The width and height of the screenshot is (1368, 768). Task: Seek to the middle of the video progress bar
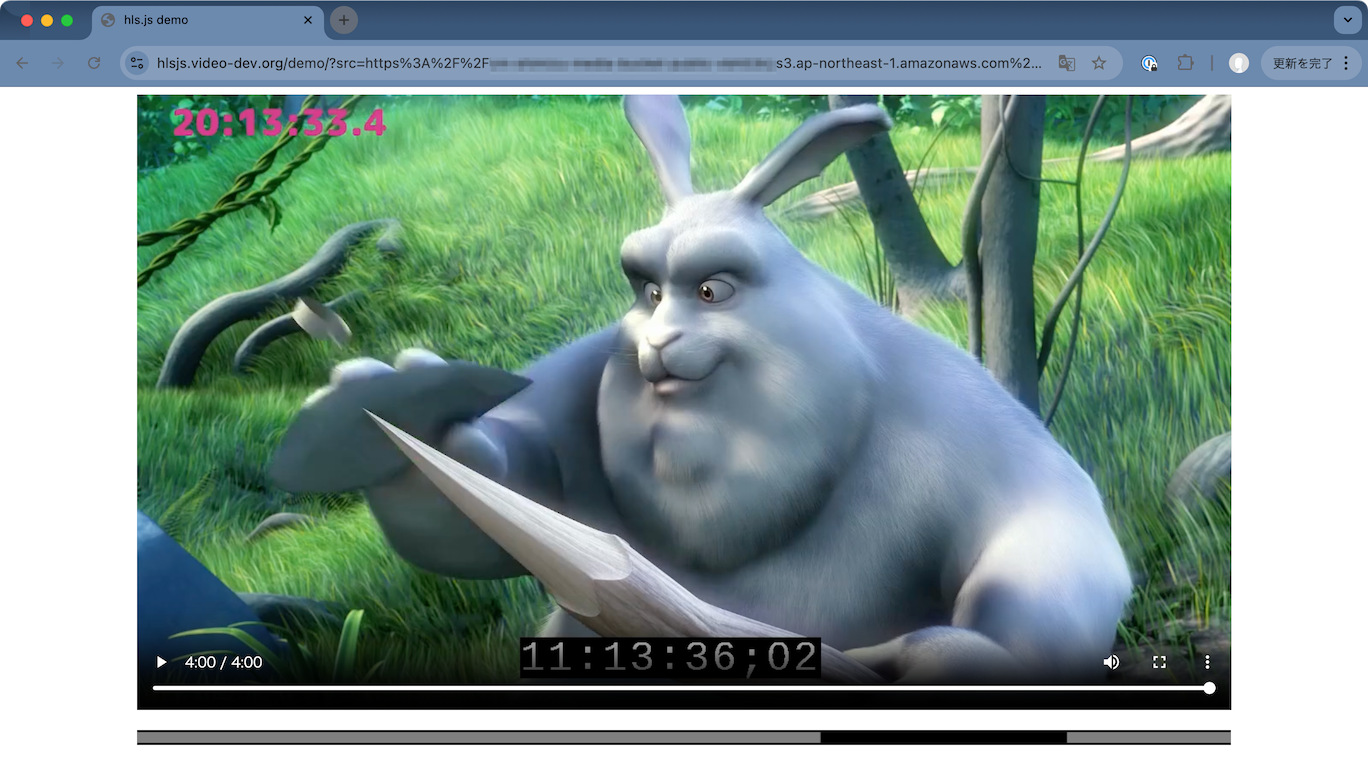pos(681,688)
